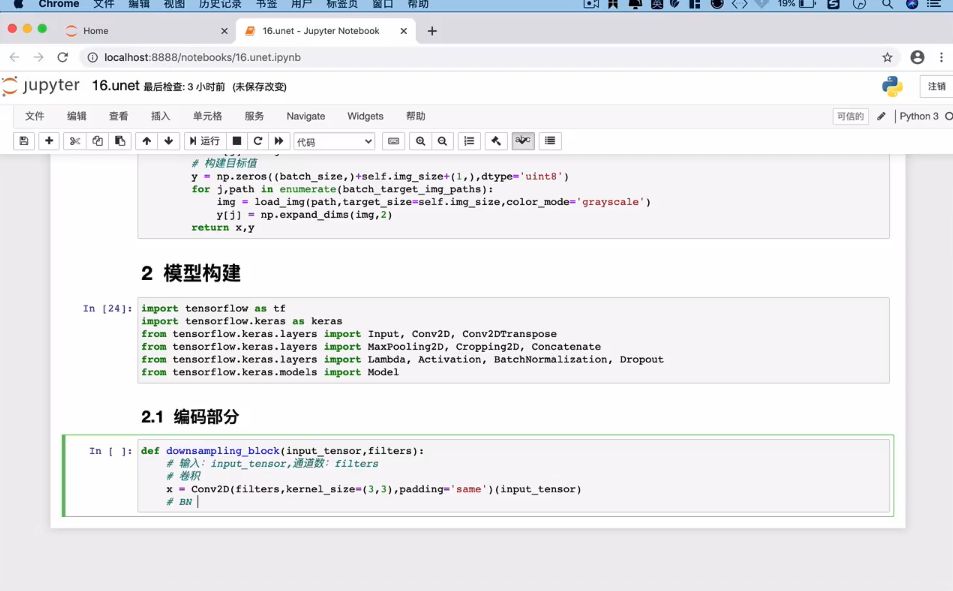Open the 插入 menu in Jupyter
The height and width of the screenshot is (591, 953).
click(160, 116)
